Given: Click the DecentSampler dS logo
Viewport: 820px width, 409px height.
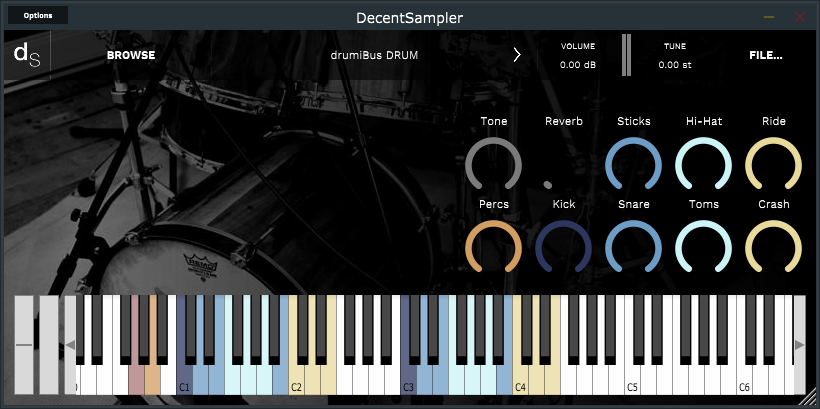Looking at the screenshot, I should click(27, 55).
